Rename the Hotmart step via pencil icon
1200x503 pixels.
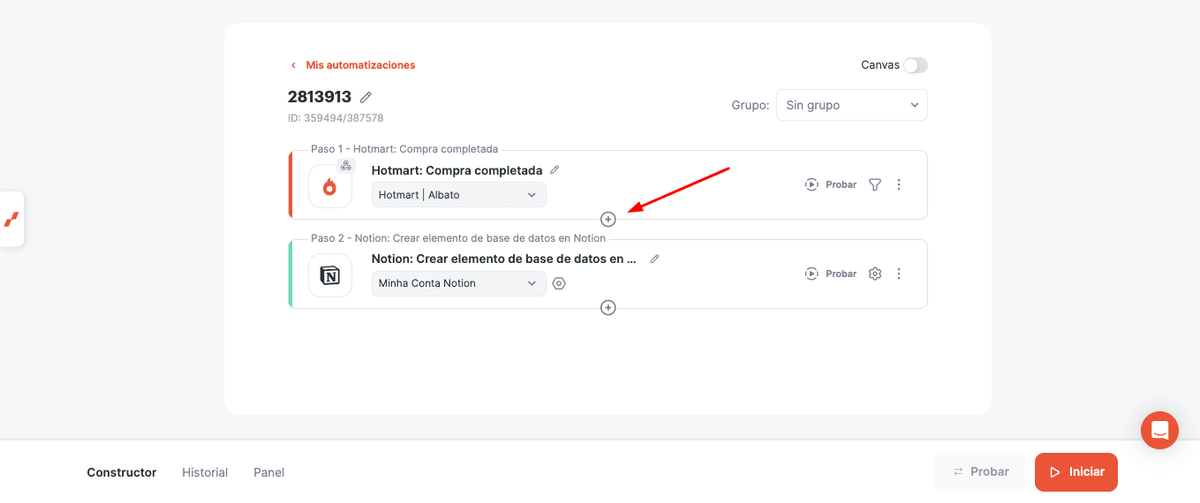pos(555,170)
